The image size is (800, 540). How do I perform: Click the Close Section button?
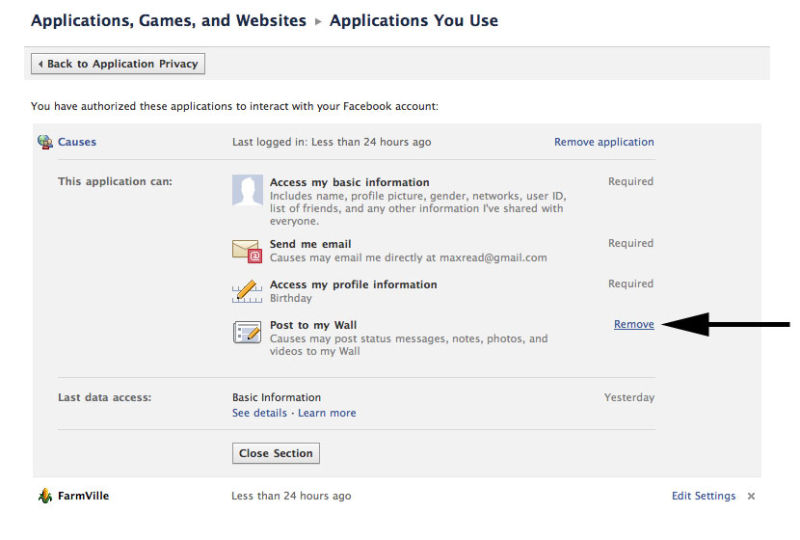[x=276, y=453]
